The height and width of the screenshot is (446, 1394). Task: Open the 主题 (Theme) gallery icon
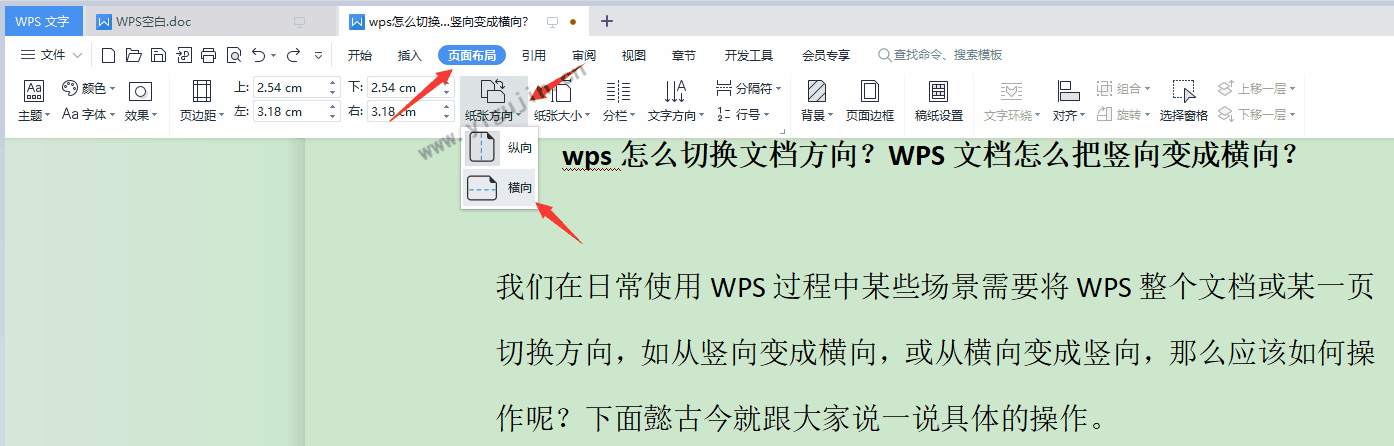click(34, 91)
